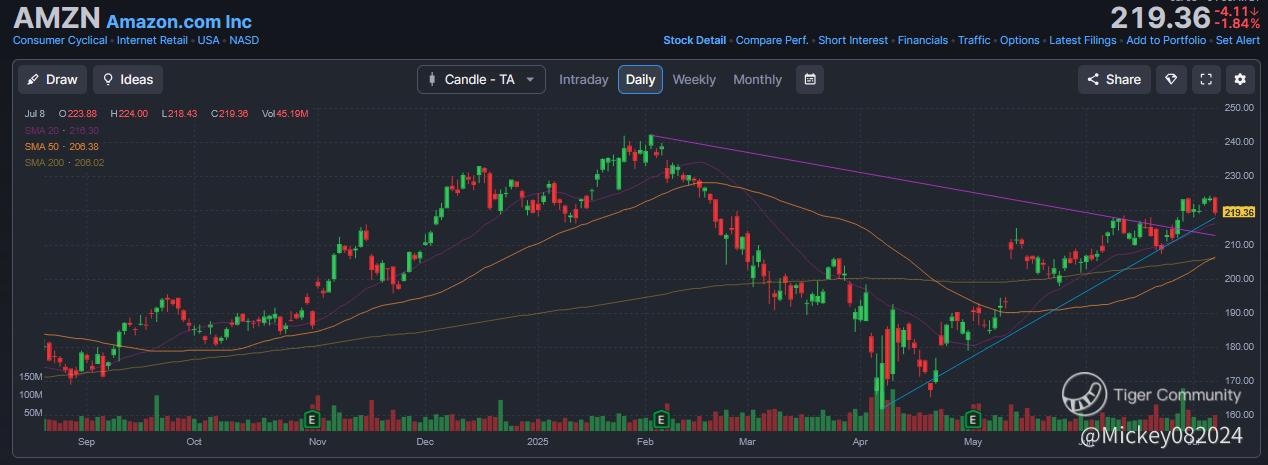This screenshot has height=465, width=1268.
Task: Select the Weekly timeframe
Action: point(694,80)
